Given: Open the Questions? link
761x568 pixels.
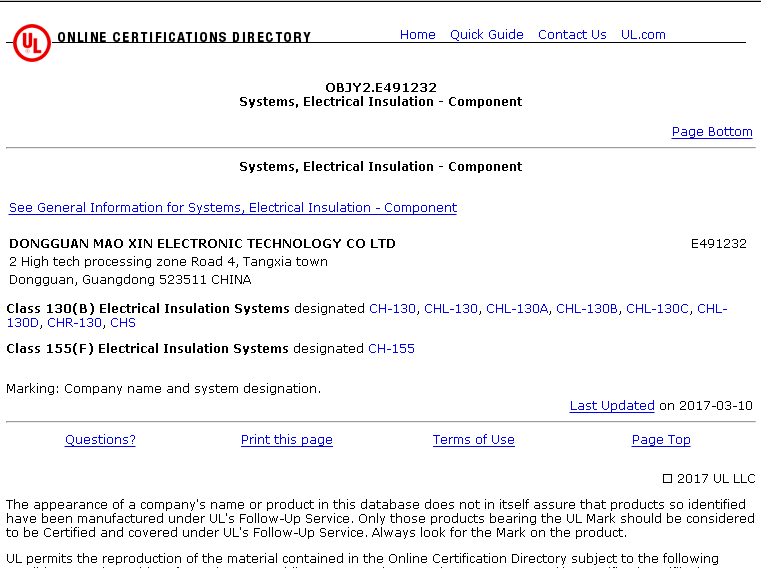Looking at the screenshot, I should point(100,440).
